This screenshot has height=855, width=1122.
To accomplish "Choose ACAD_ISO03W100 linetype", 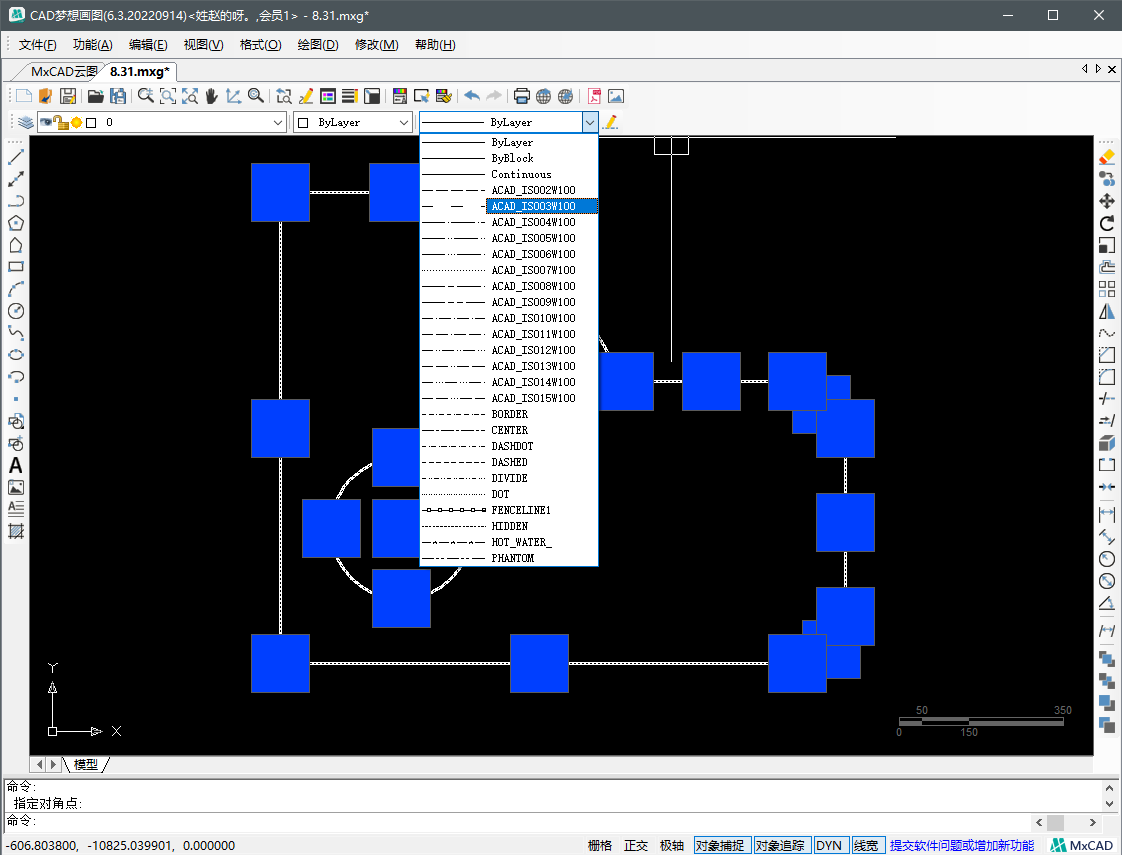I will [x=509, y=206].
